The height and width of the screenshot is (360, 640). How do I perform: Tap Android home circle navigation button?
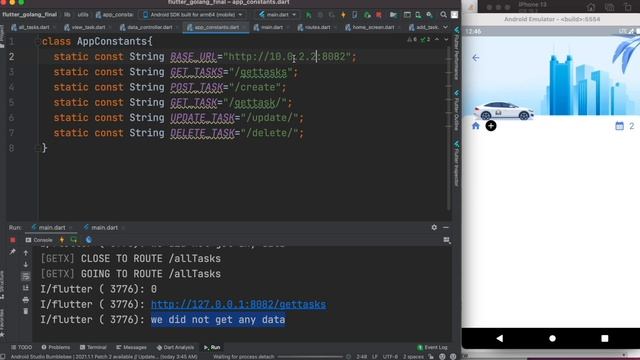[552, 338]
